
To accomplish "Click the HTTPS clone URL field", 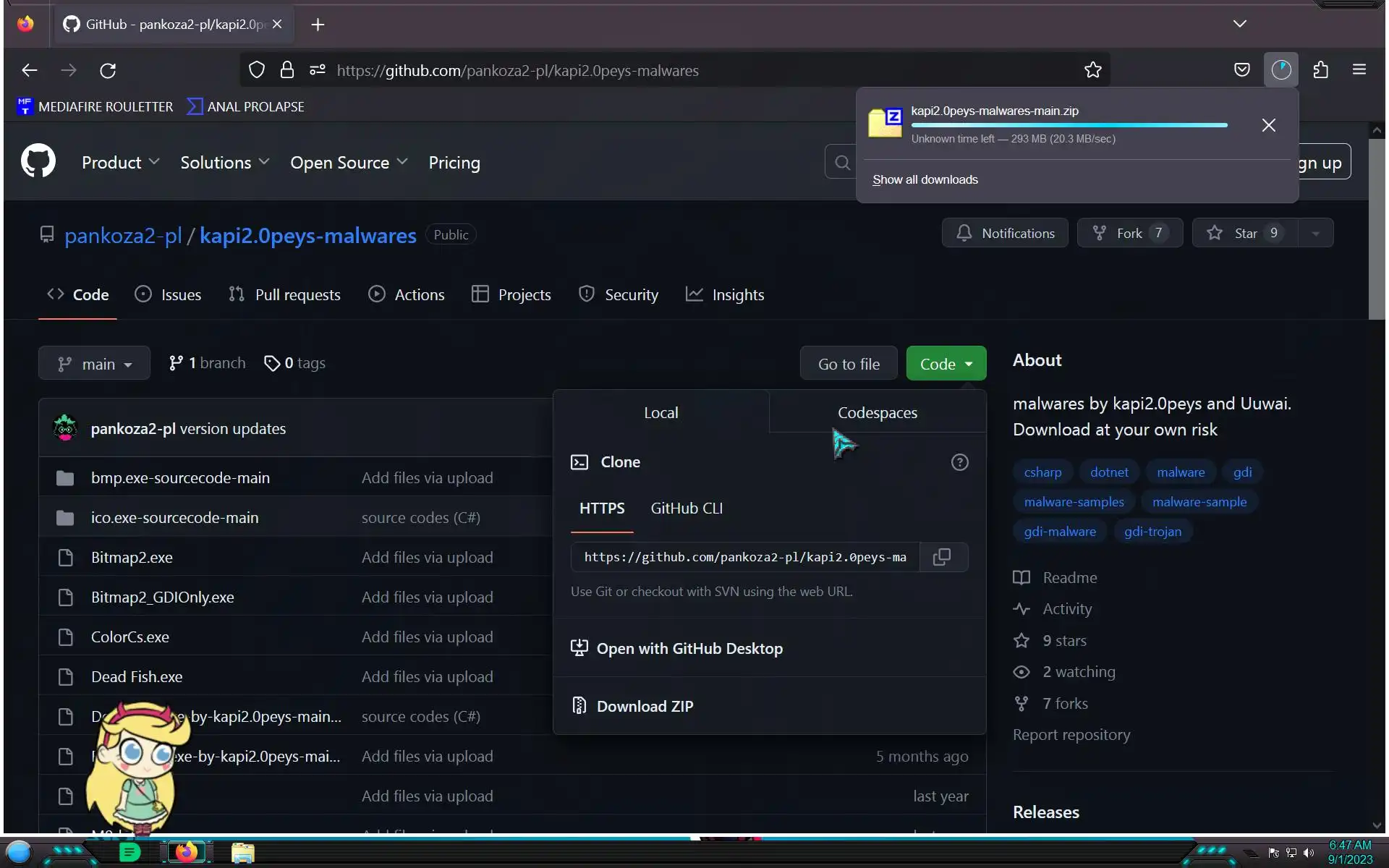I will pos(744,557).
